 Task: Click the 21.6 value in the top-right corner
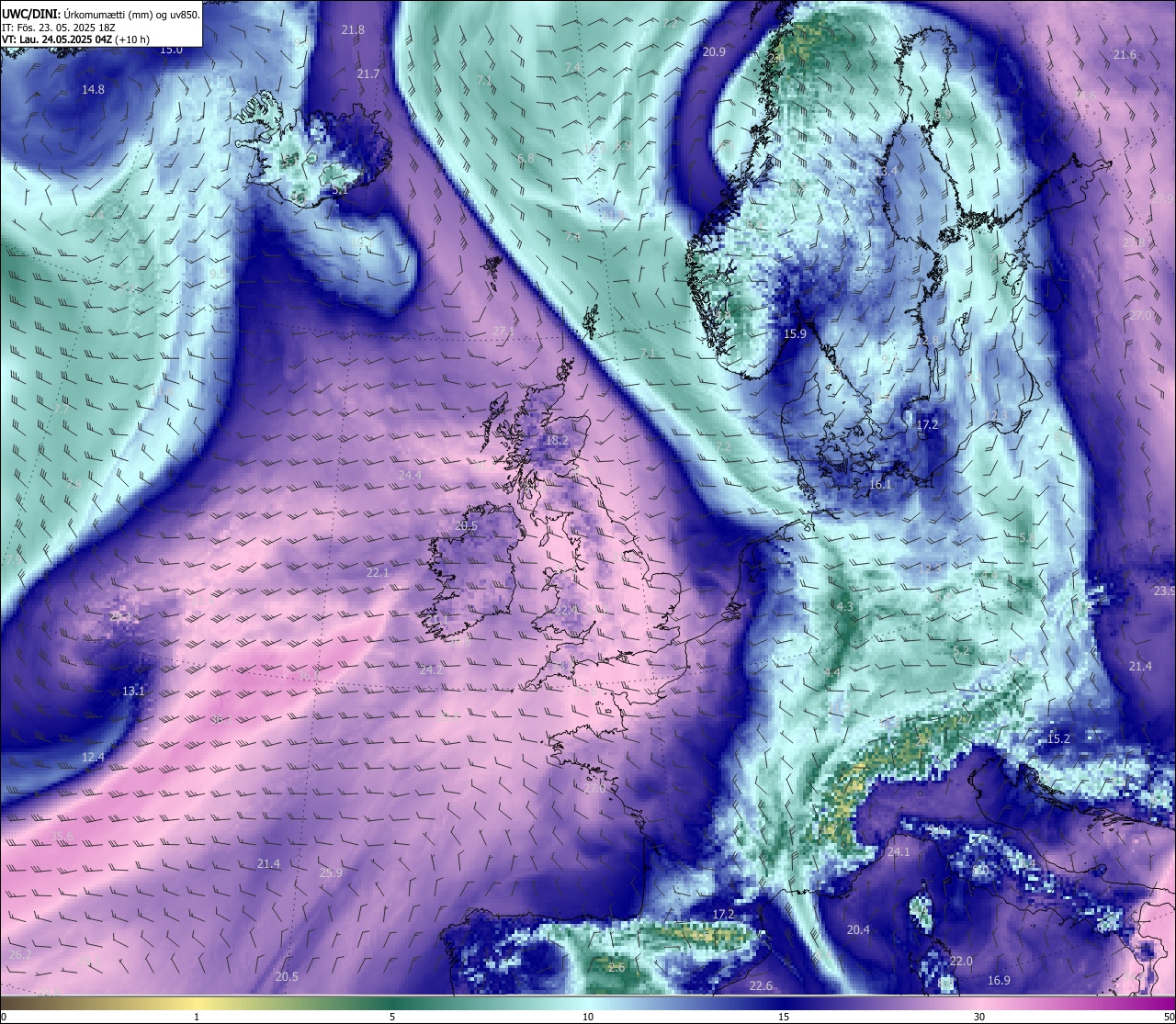click(x=1125, y=55)
